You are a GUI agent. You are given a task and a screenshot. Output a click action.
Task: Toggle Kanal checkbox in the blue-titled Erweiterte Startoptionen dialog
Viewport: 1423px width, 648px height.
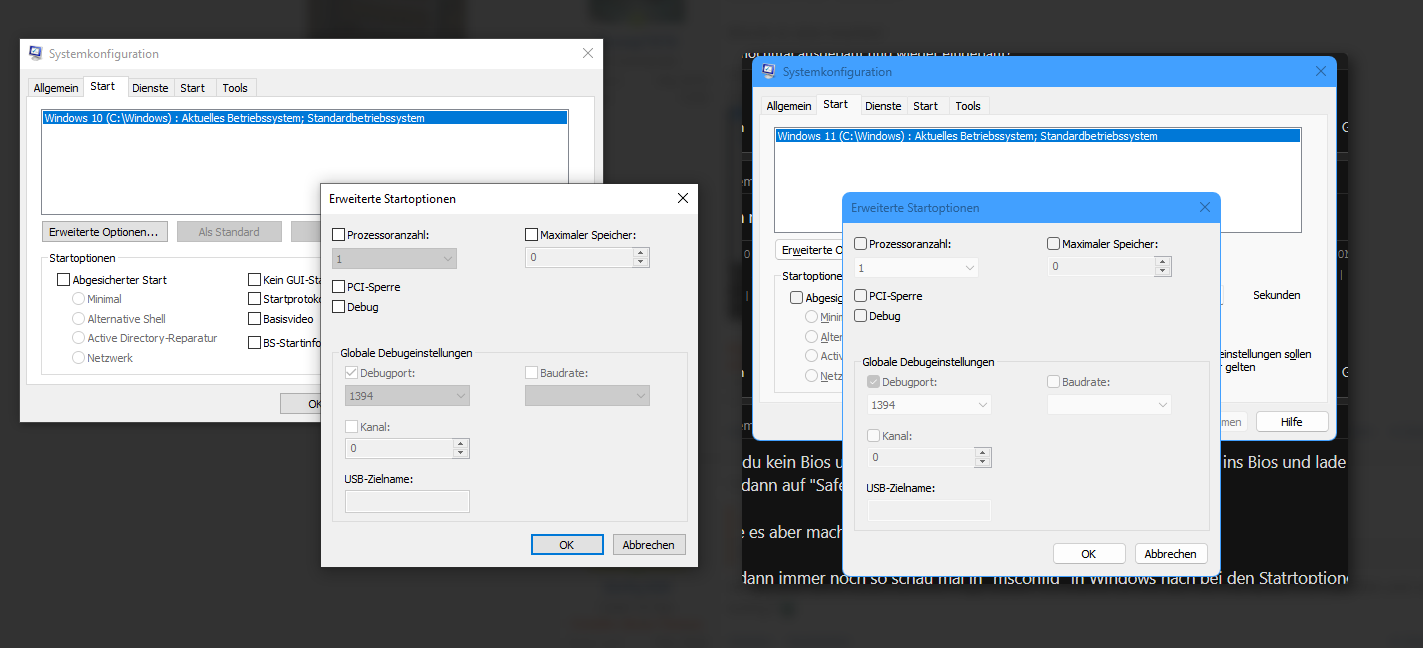point(874,436)
